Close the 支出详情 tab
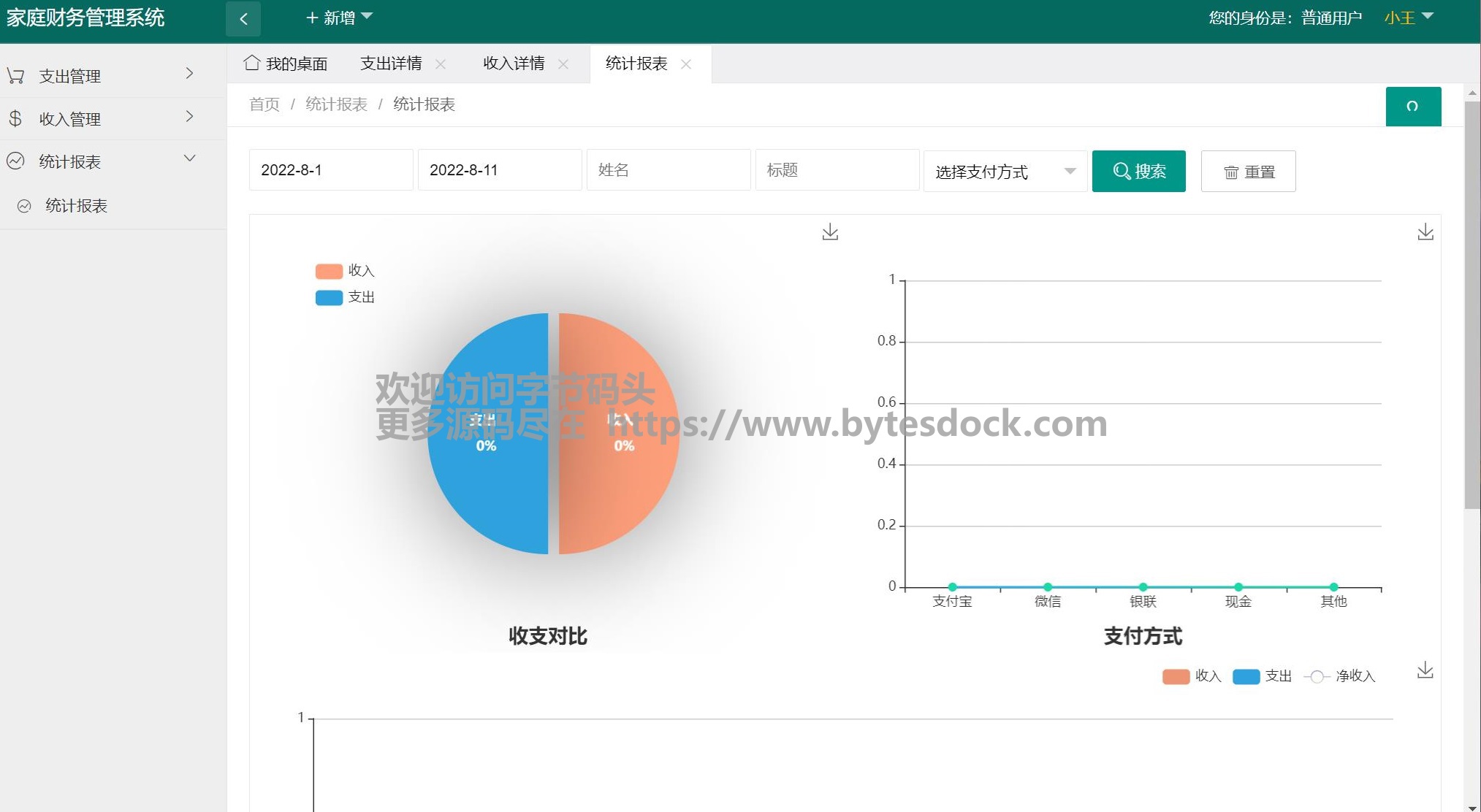The width and height of the screenshot is (1481, 812). coord(441,64)
